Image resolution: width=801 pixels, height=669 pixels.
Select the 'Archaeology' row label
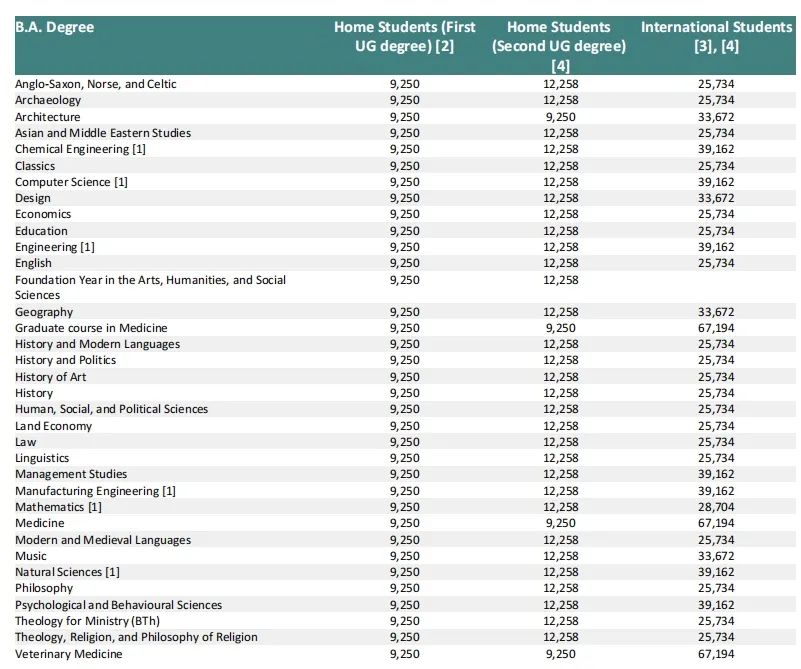pyautogui.click(x=48, y=100)
